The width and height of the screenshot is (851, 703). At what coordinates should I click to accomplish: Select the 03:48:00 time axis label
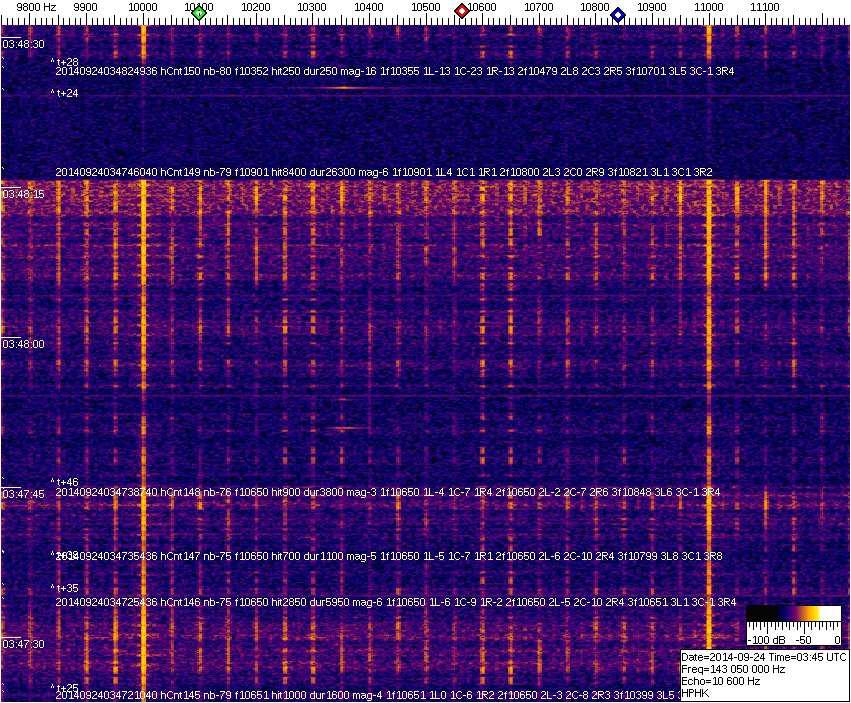click(23, 343)
